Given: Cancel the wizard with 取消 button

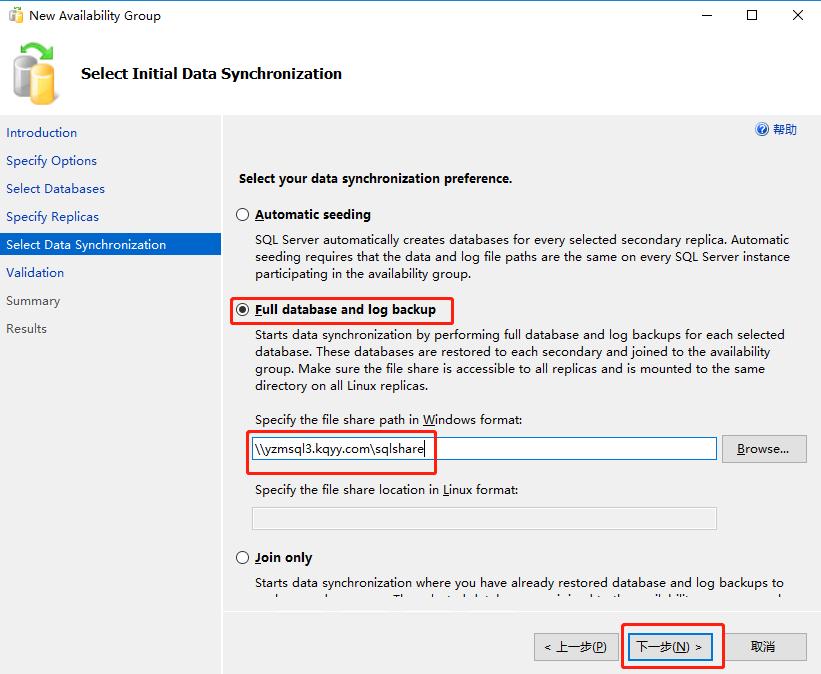Looking at the screenshot, I should click(763, 647).
